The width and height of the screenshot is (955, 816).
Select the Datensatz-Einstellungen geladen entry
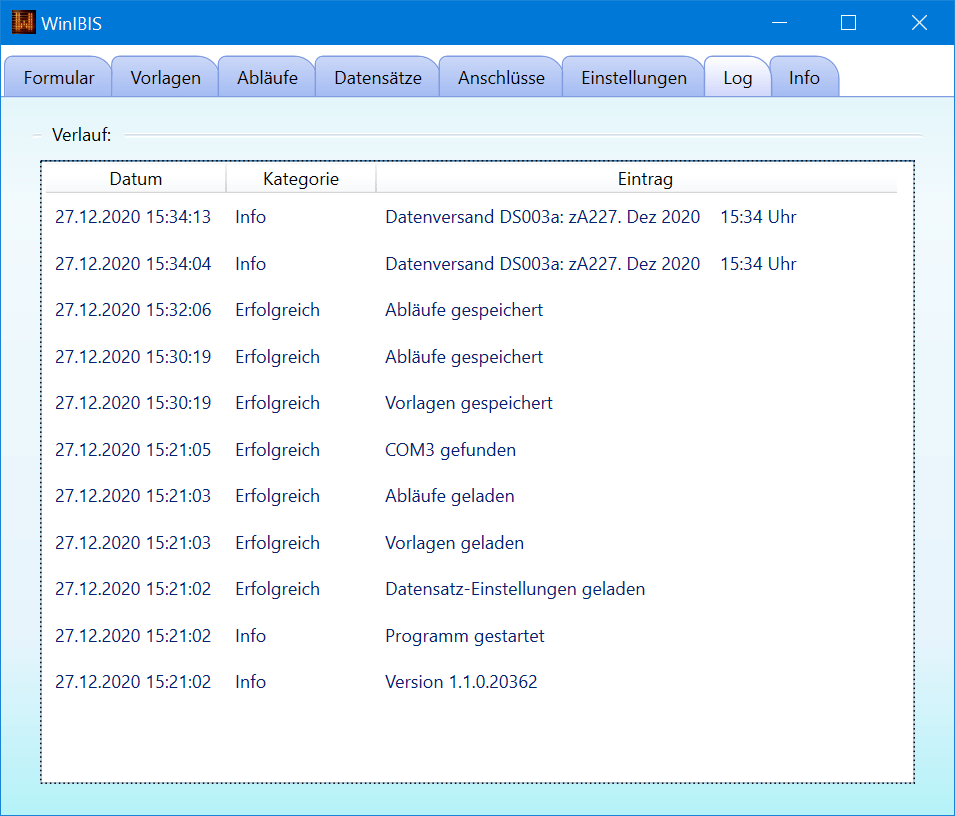(515, 589)
